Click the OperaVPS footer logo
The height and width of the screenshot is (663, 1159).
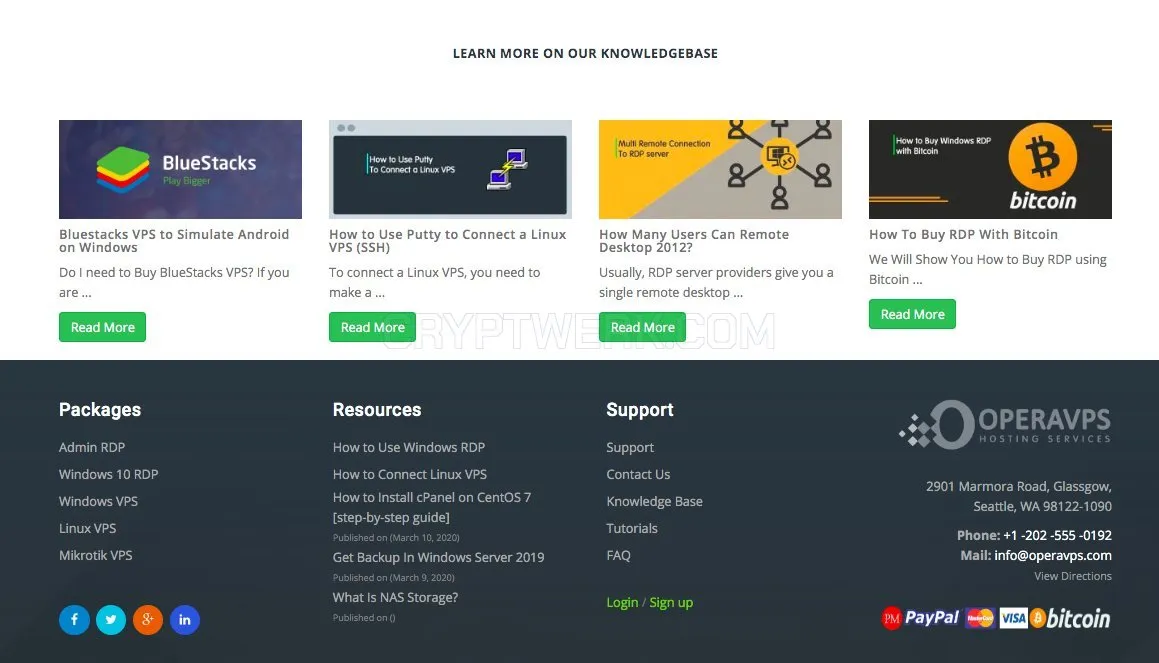[x=1005, y=425]
